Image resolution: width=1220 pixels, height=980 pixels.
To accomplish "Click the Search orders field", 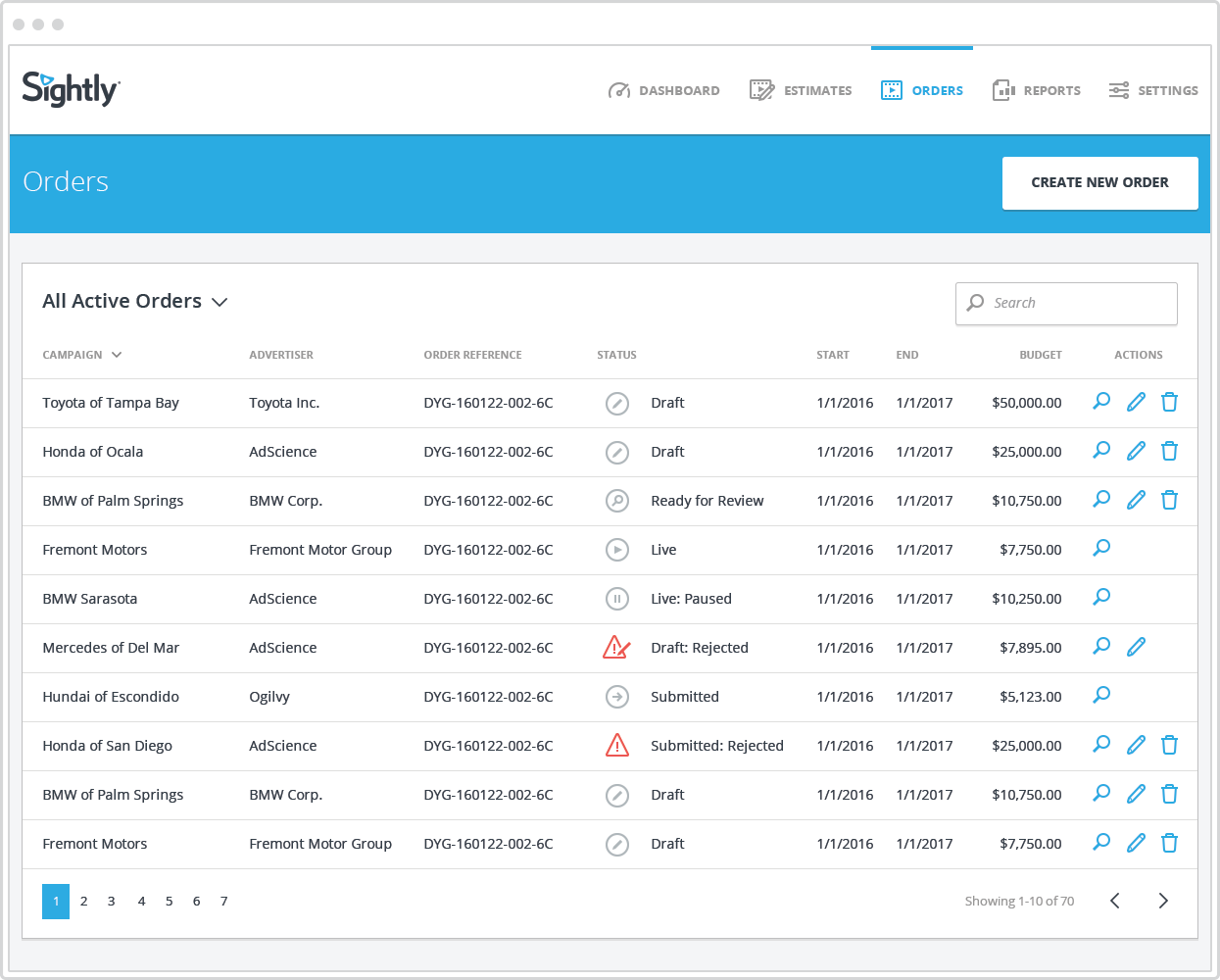I will click(x=1066, y=304).
